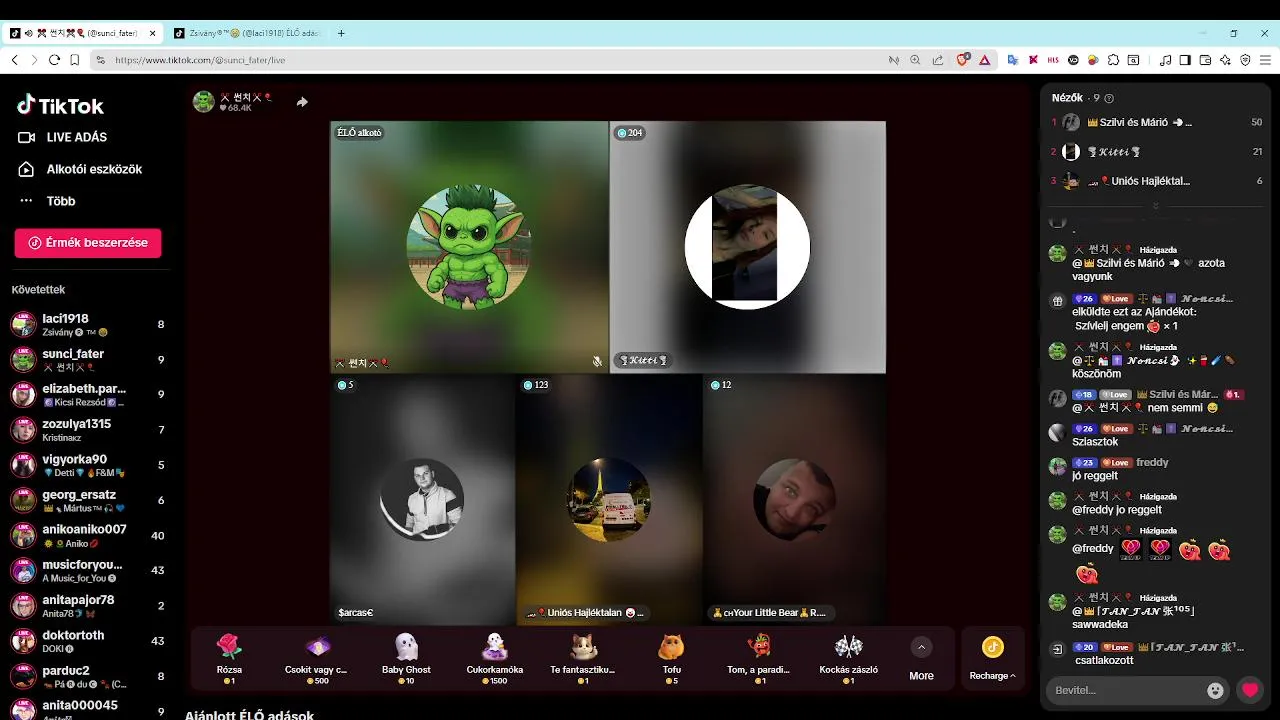Send the Tom, a paradi... gift

[x=759, y=658]
